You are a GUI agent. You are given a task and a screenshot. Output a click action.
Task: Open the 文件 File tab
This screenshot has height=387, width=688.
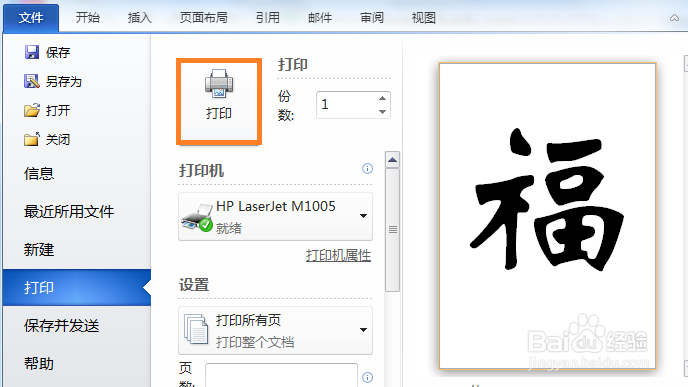[x=31, y=18]
